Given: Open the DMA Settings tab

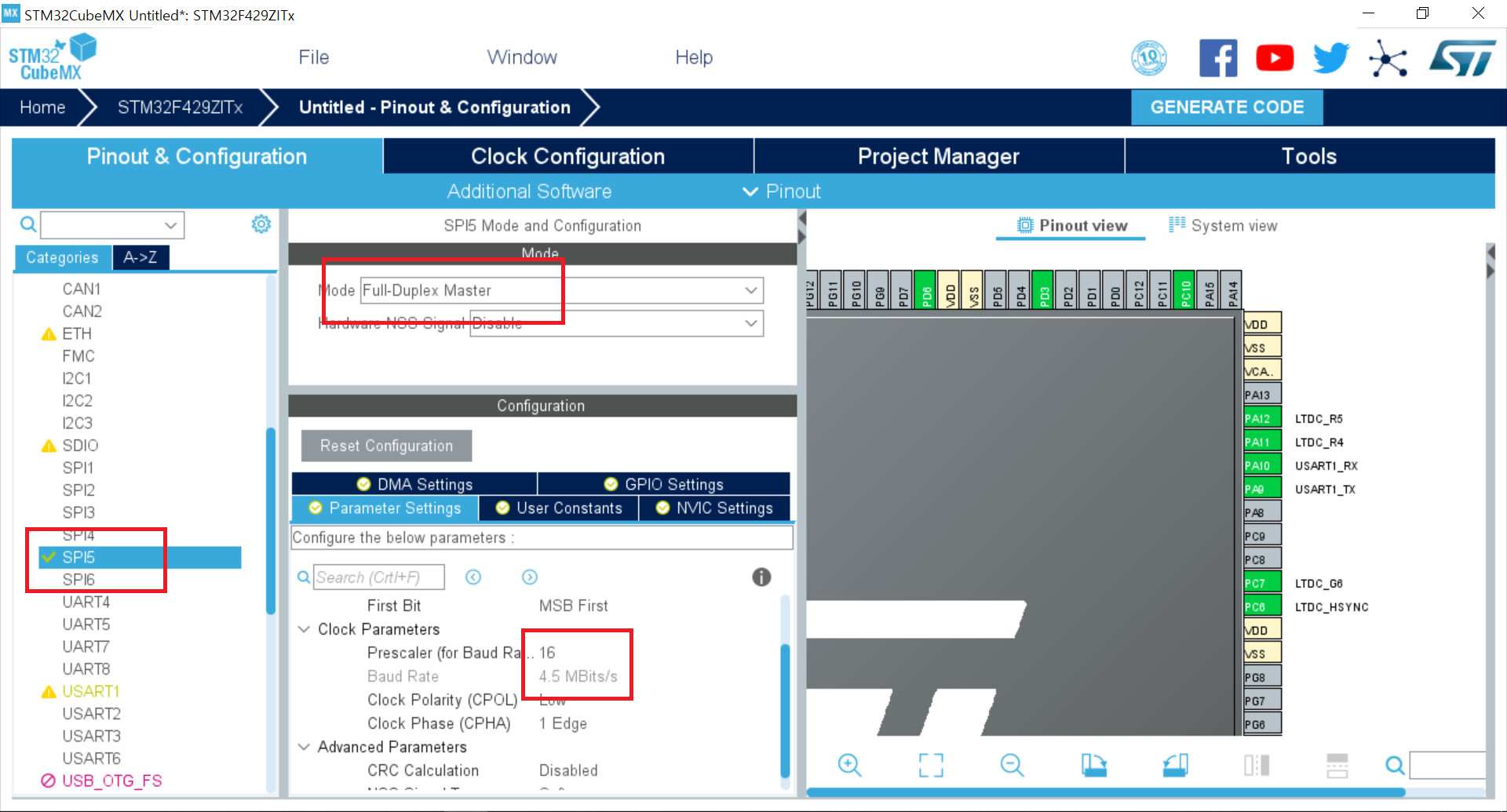Looking at the screenshot, I should [x=414, y=484].
